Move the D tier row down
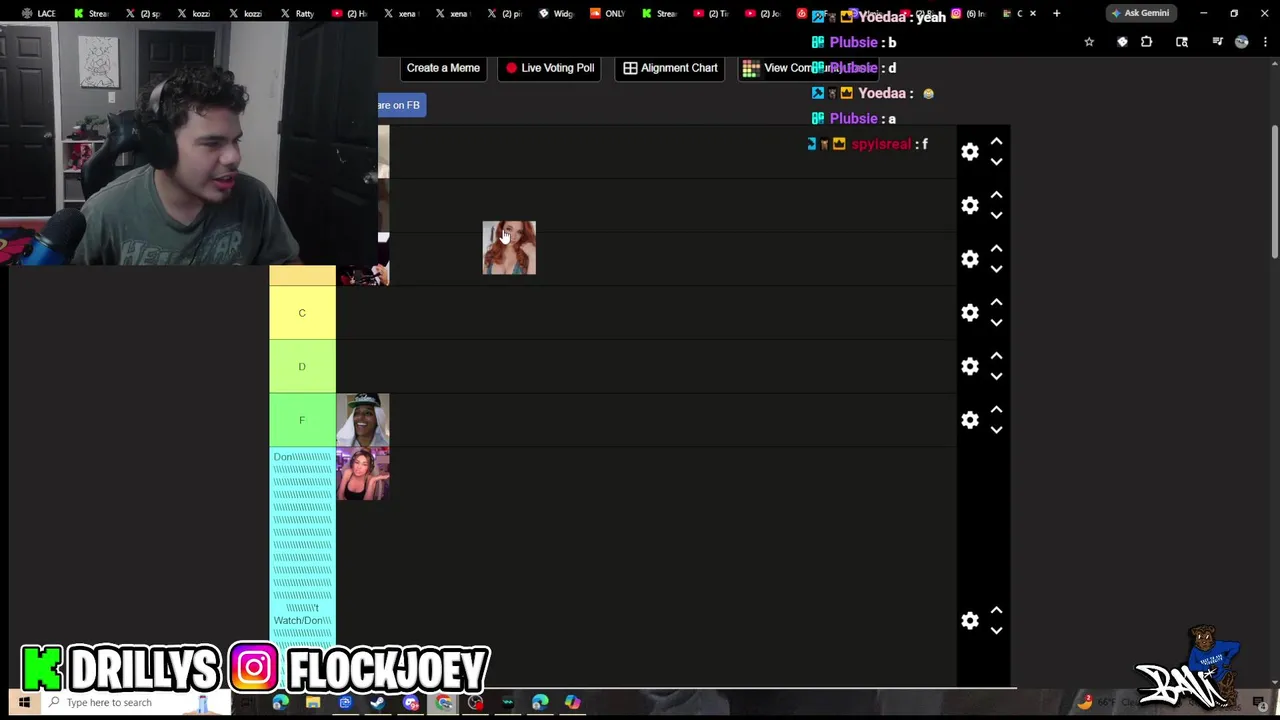This screenshot has width=1280, height=720. click(996, 377)
